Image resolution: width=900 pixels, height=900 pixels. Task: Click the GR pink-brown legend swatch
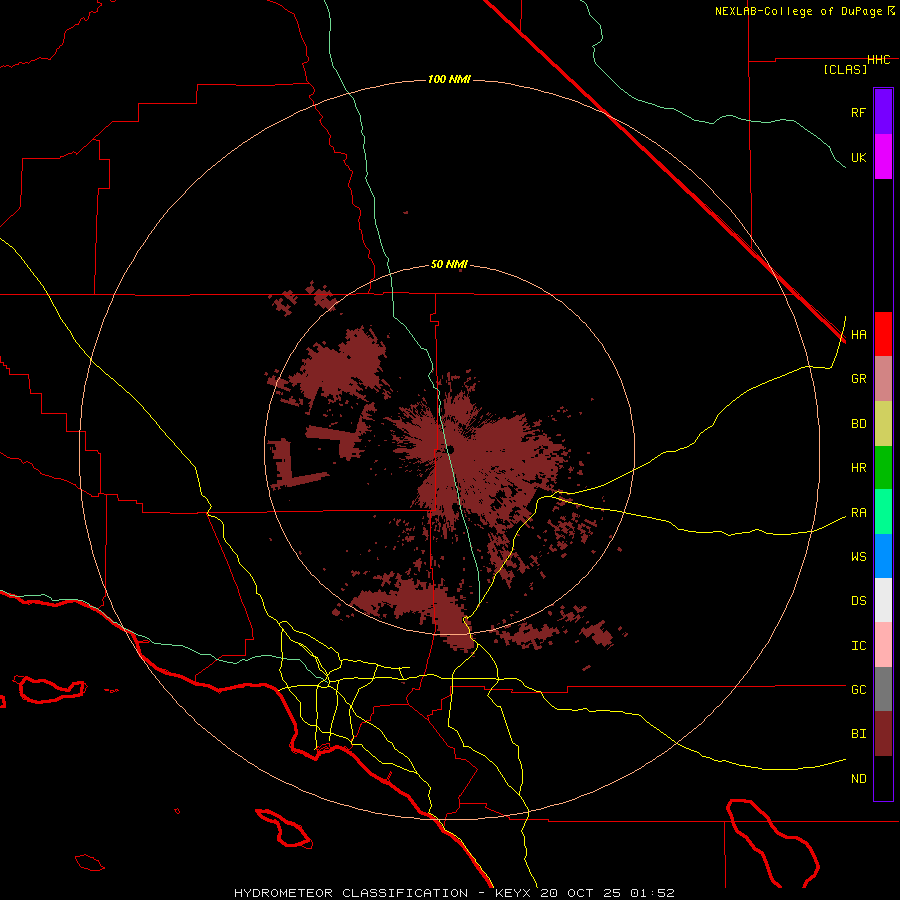pos(883,379)
